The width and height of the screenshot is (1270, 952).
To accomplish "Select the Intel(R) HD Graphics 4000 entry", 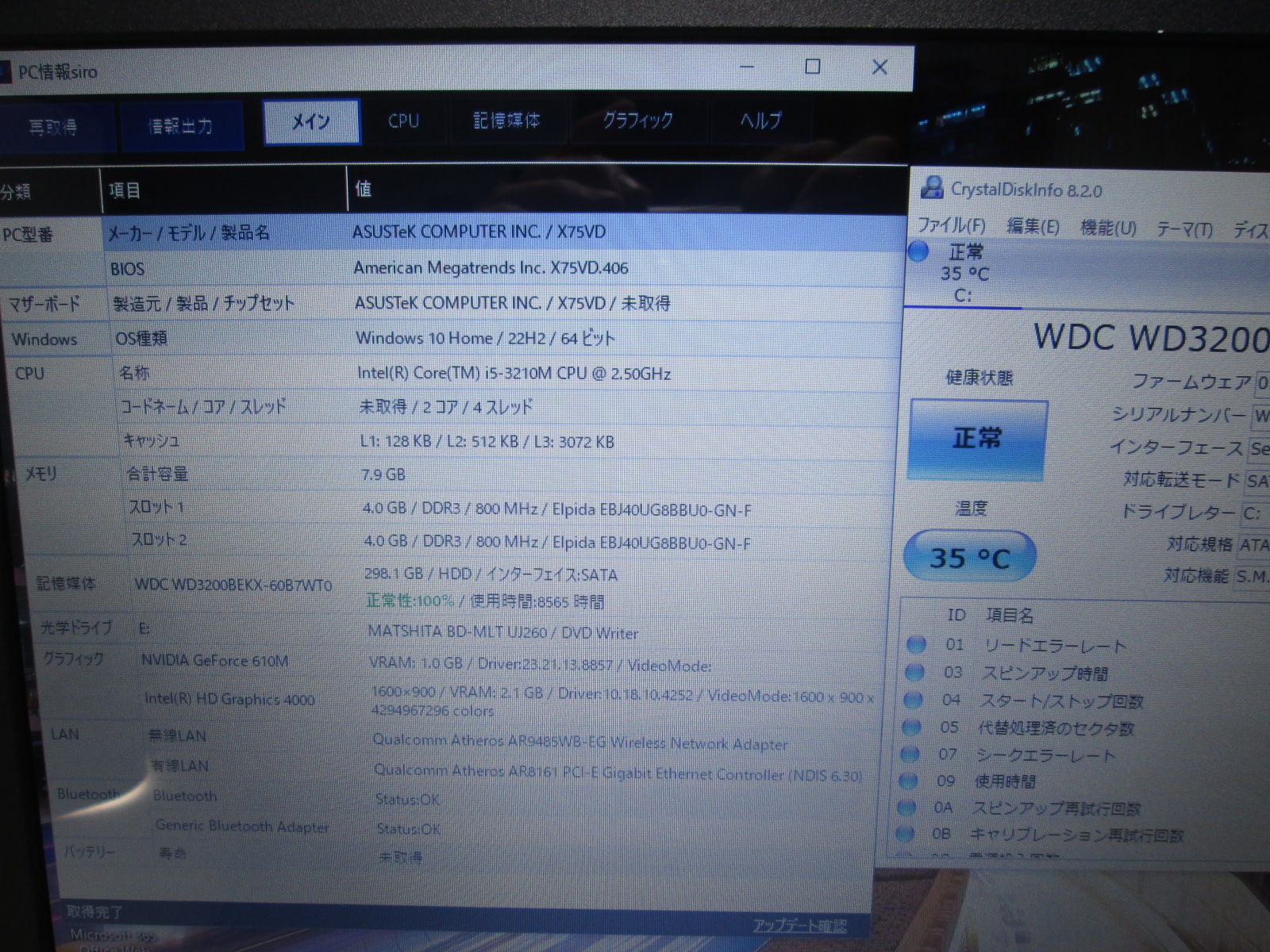I will (x=229, y=699).
